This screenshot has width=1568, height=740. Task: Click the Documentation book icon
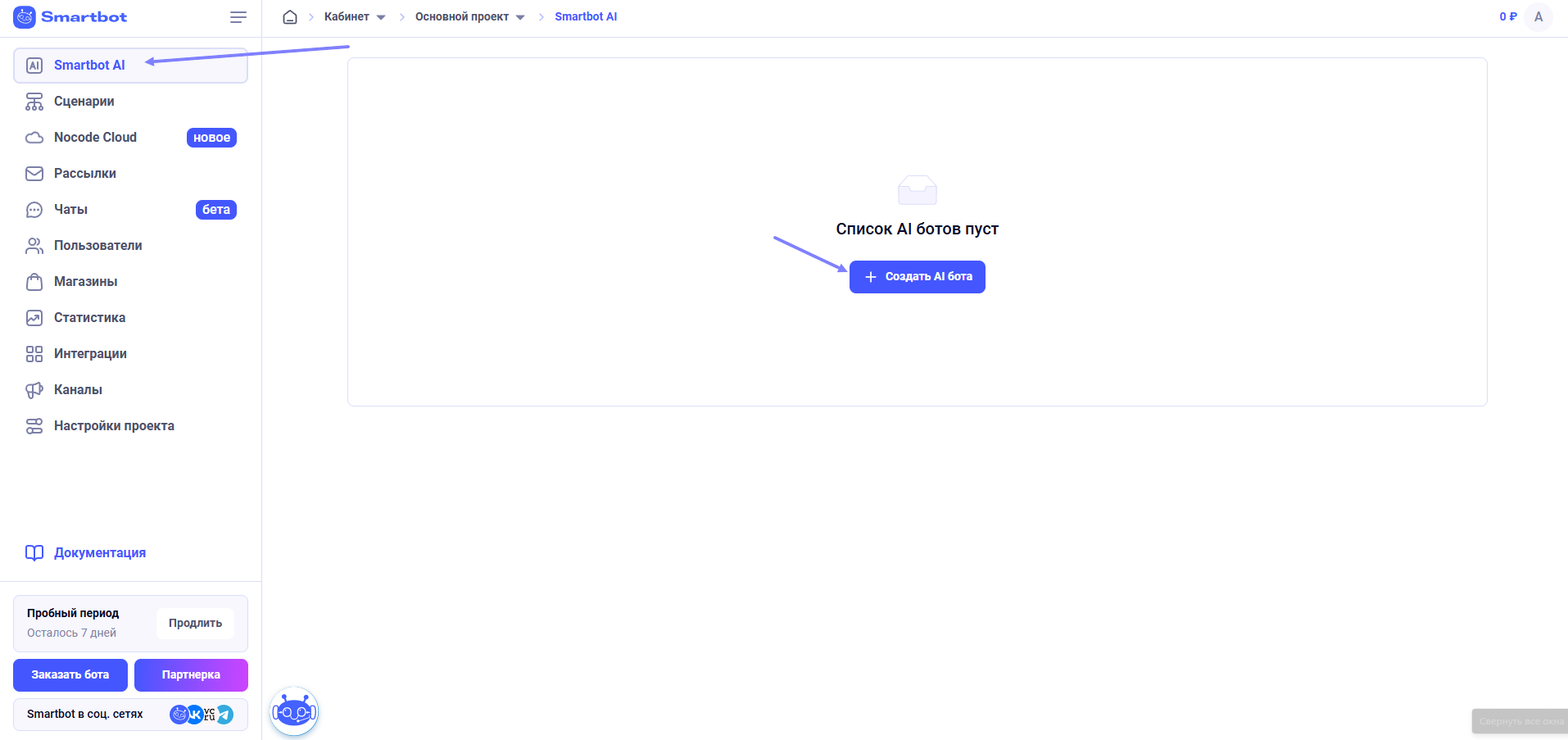click(x=34, y=553)
